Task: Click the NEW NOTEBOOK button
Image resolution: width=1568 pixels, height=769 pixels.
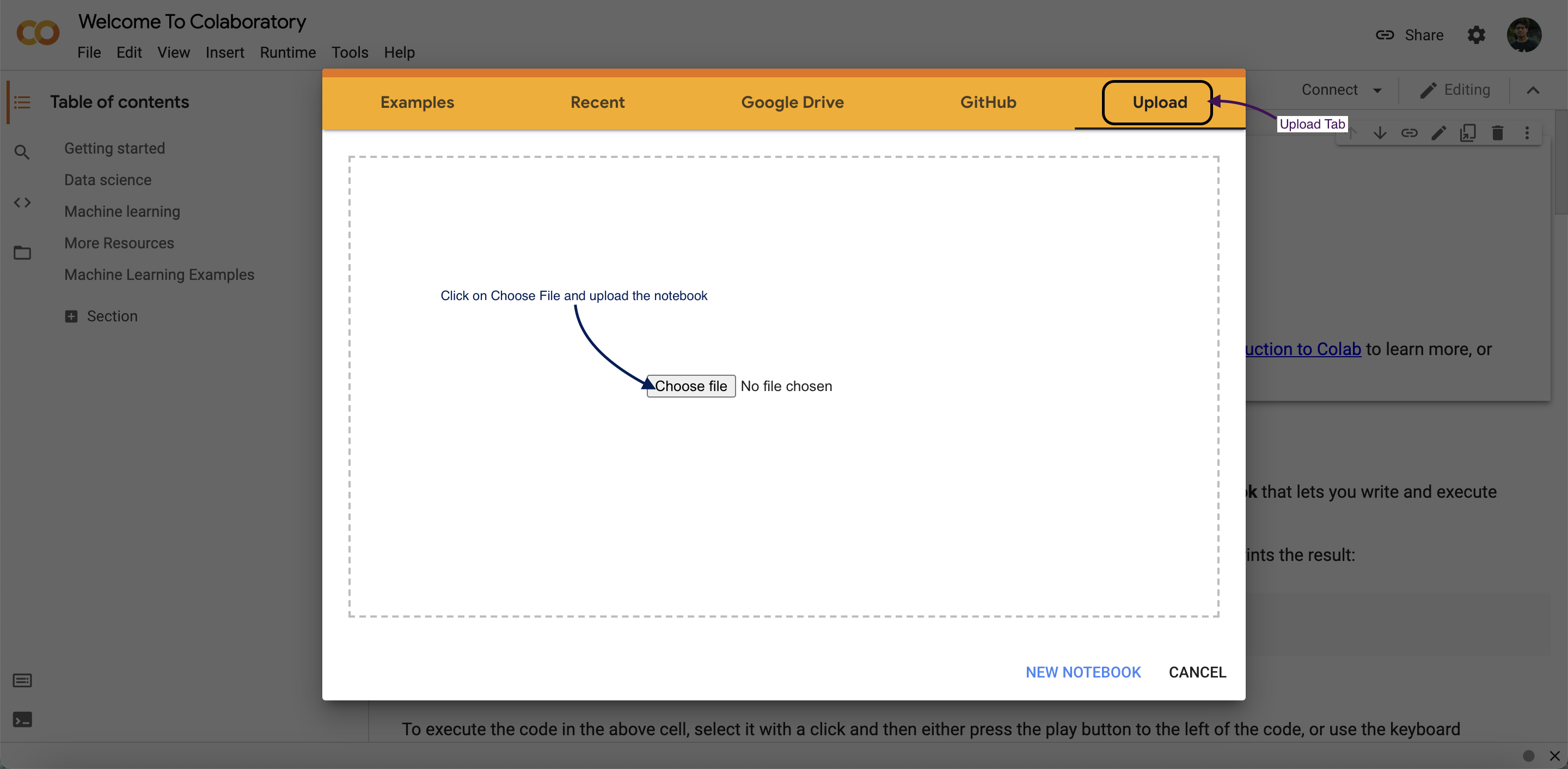Action: pyautogui.click(x=1083, y=671)
